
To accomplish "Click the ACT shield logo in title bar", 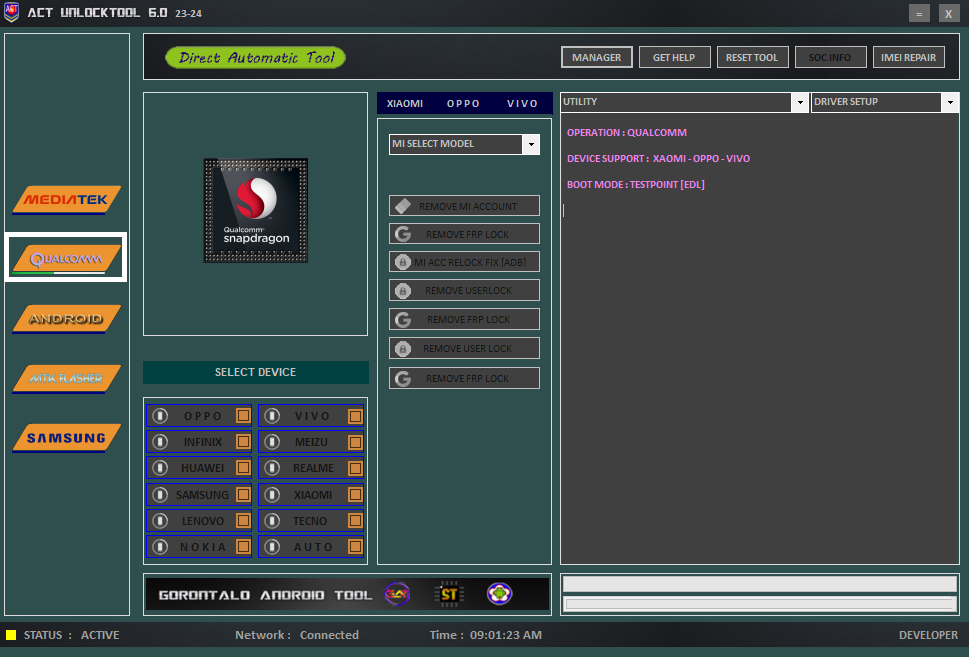I will pos(11,12).
